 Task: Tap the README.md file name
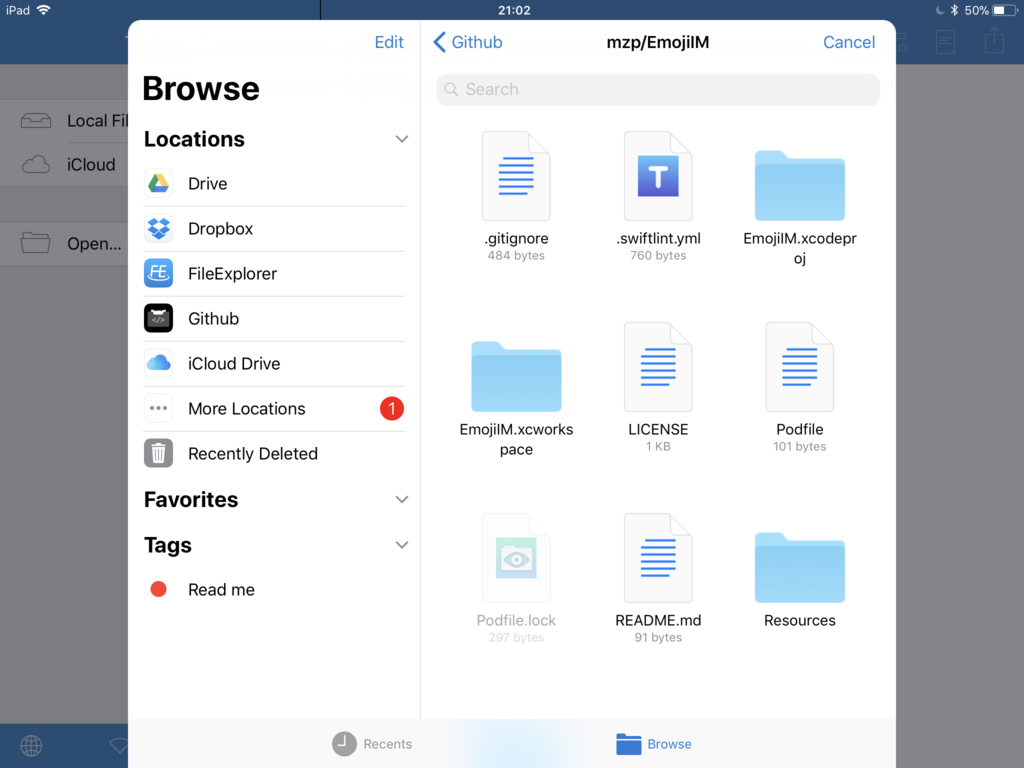point(658,620)
